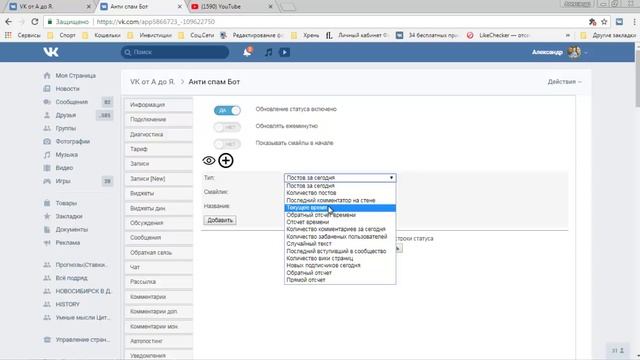Image resolution: width=640 pixels, height=360 pixels.
Task: Toggle Обновлять ежеминутно switch
Action: click(227, 127)
